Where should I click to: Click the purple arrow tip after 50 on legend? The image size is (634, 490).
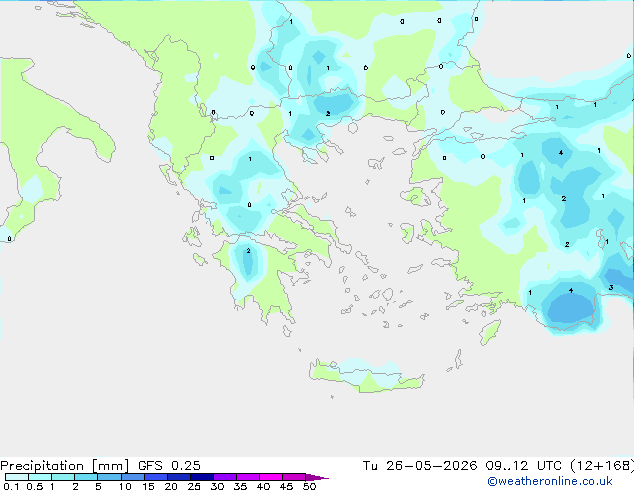pyautogui.click(x=317, y=477)
